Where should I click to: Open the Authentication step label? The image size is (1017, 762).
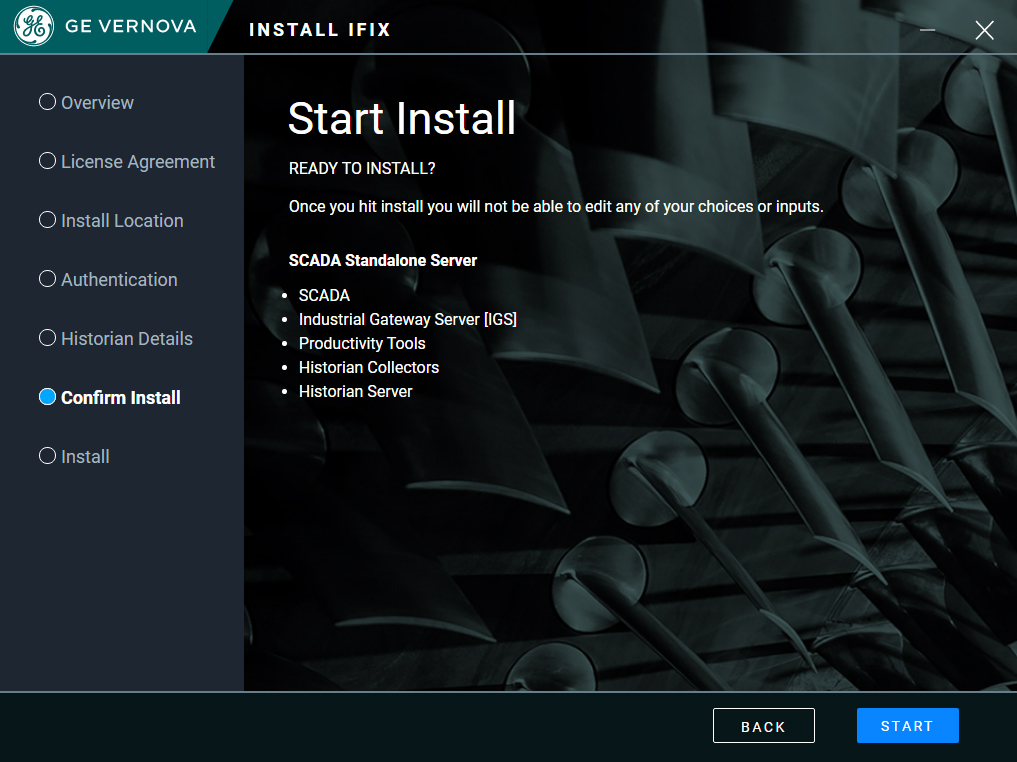click(119, 280)
